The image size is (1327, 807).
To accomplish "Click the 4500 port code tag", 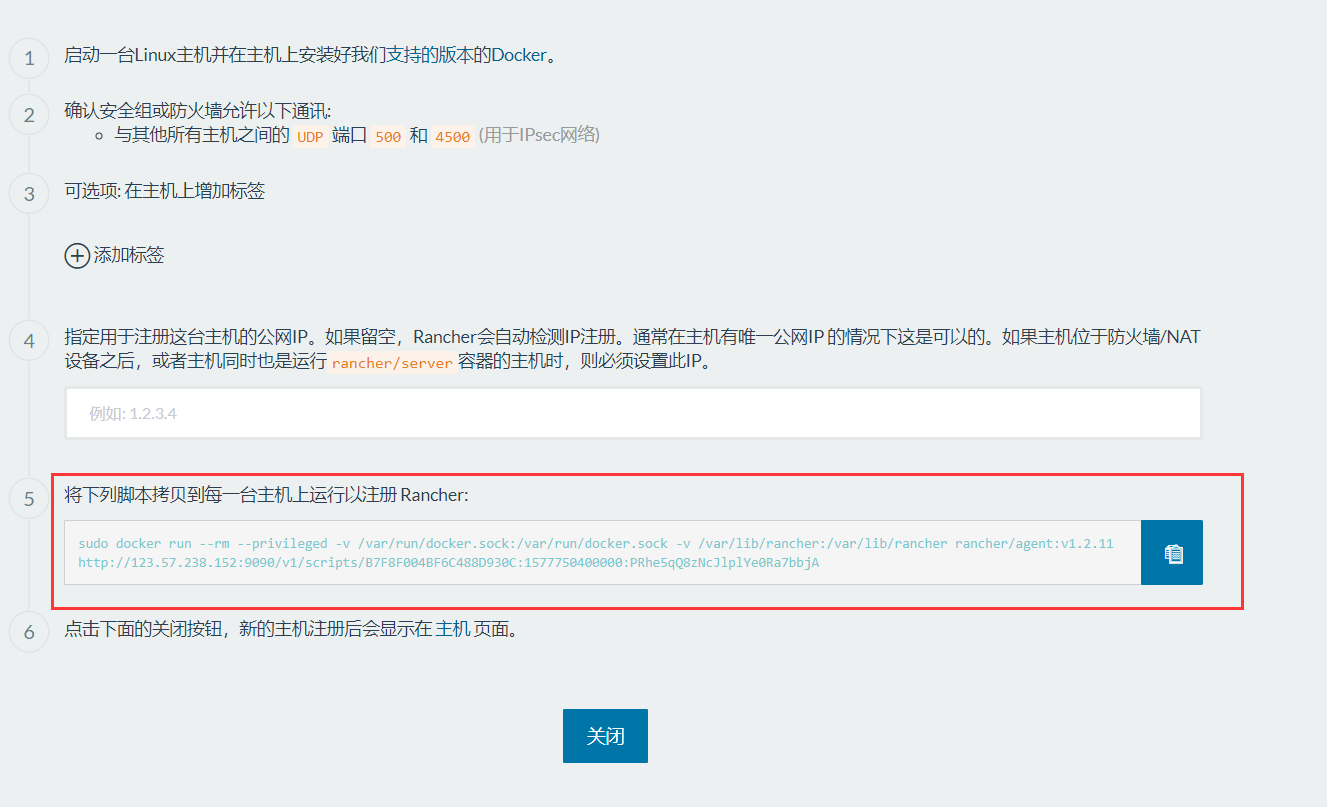I will click(x=452, y=137).
